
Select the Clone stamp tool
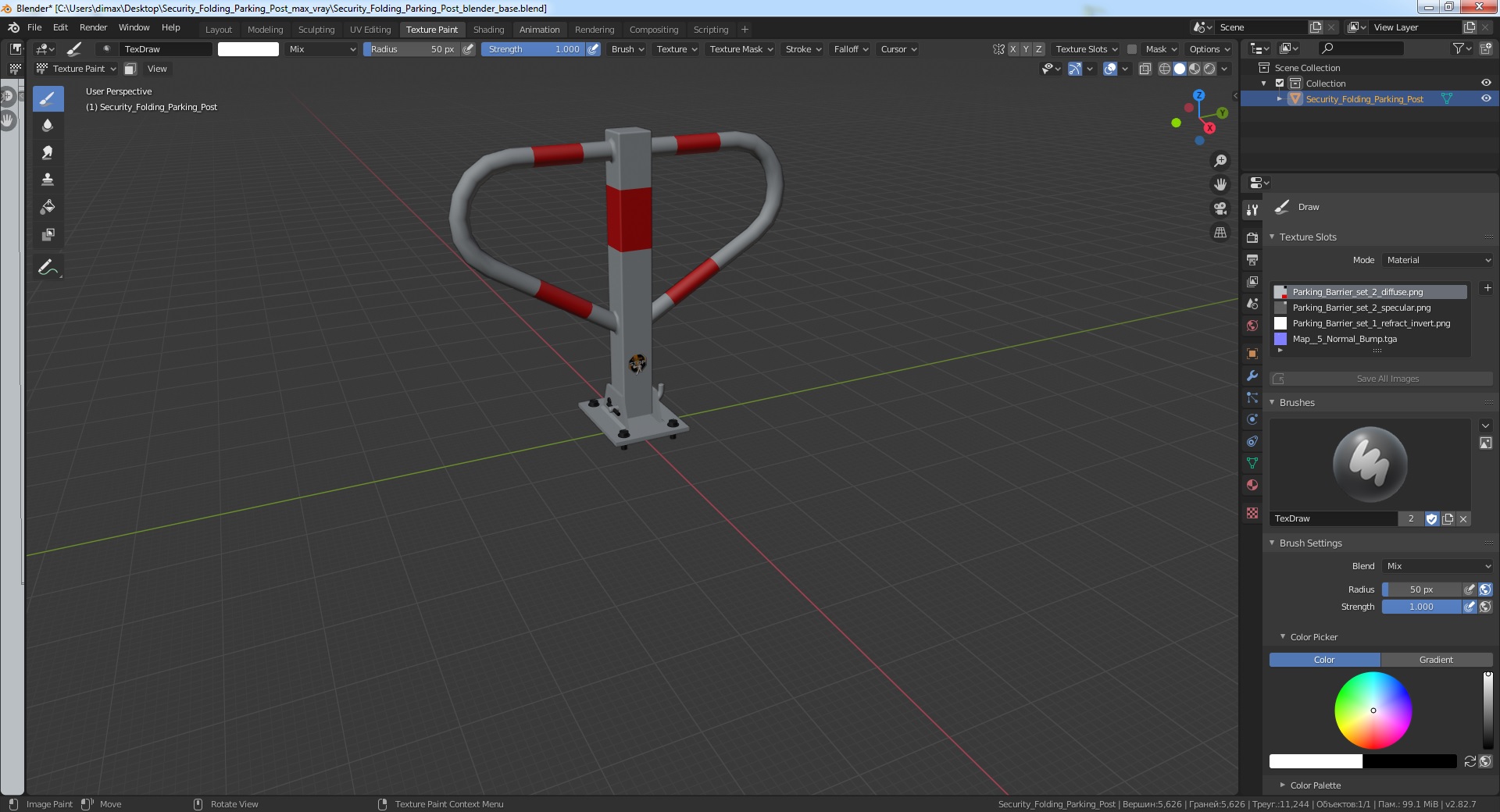coord(48,180)
